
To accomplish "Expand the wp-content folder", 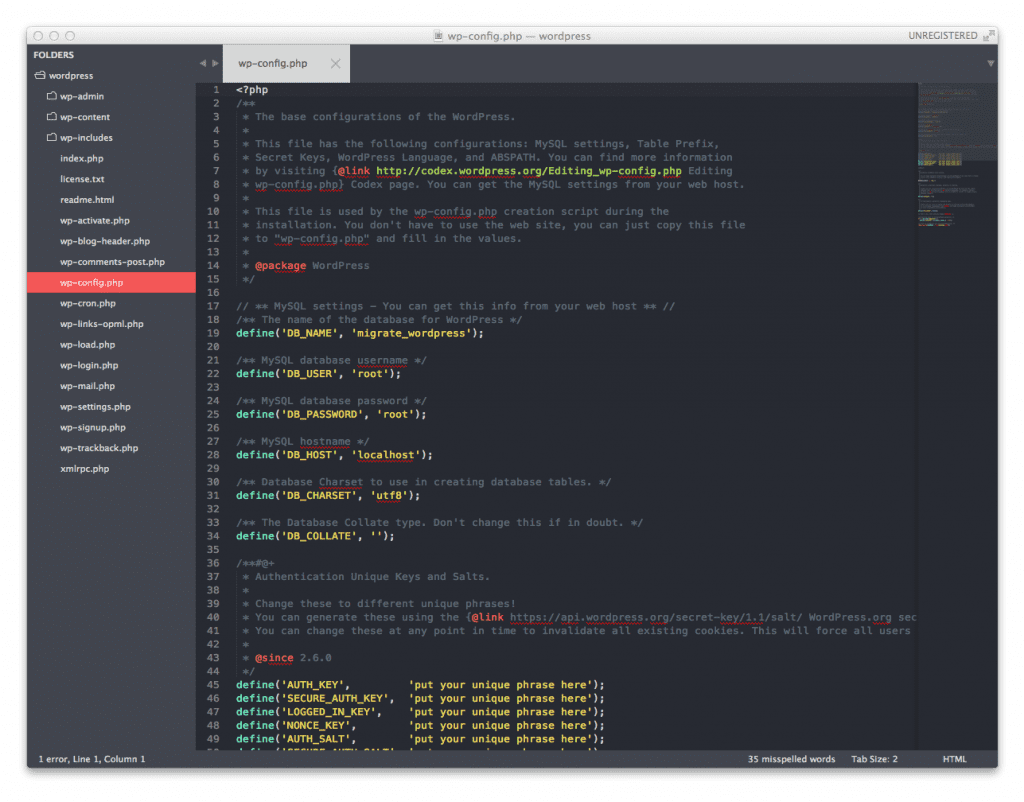I will tap(85, 117).
